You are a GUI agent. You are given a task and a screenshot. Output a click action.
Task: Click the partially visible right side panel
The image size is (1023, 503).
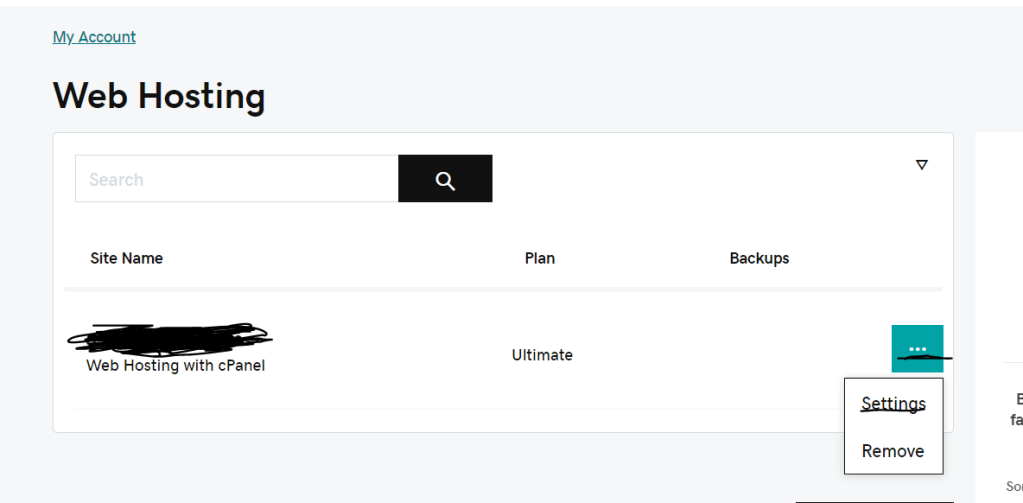[1000, 250]
